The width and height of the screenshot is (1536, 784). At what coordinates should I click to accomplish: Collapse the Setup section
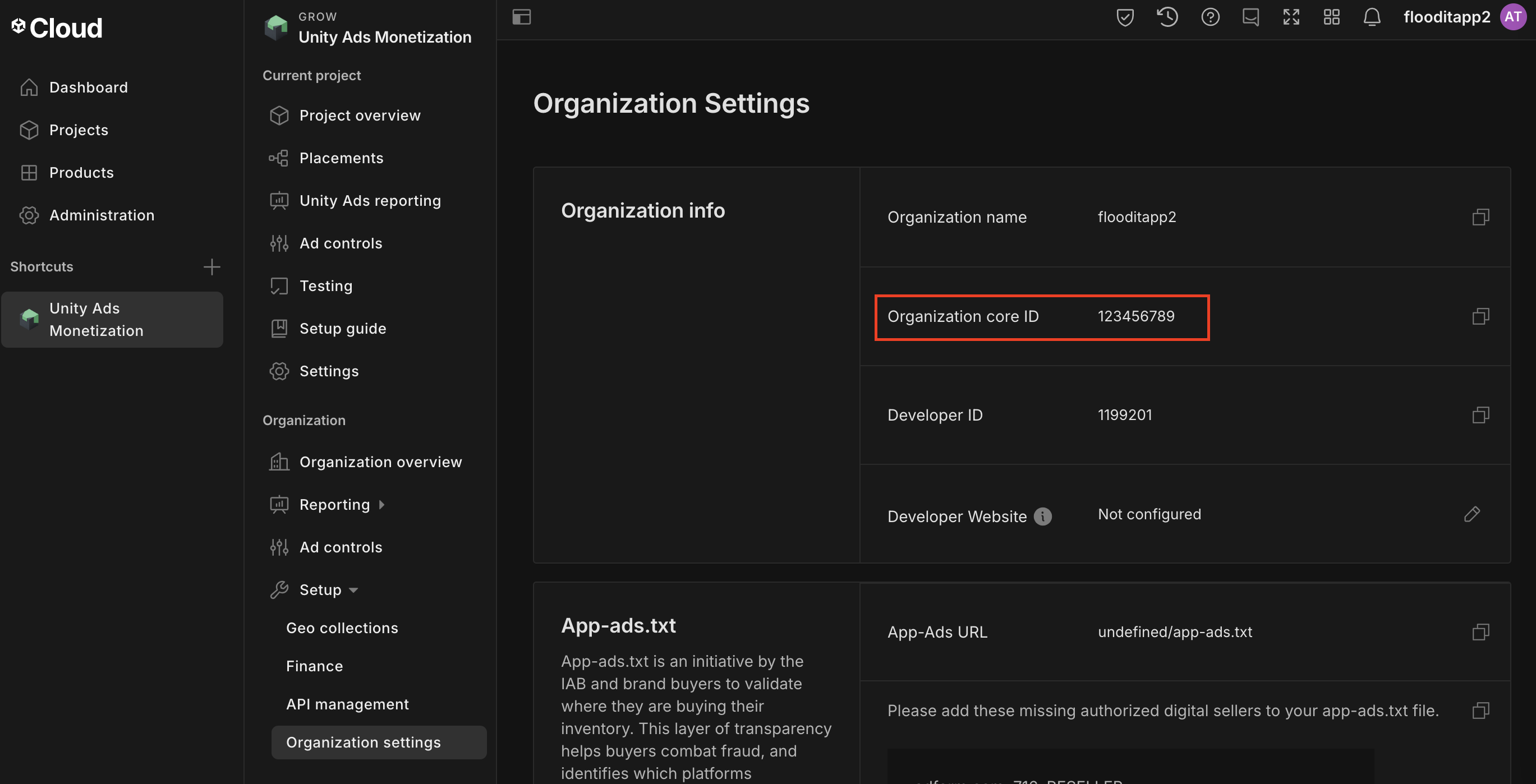[353, 590]
